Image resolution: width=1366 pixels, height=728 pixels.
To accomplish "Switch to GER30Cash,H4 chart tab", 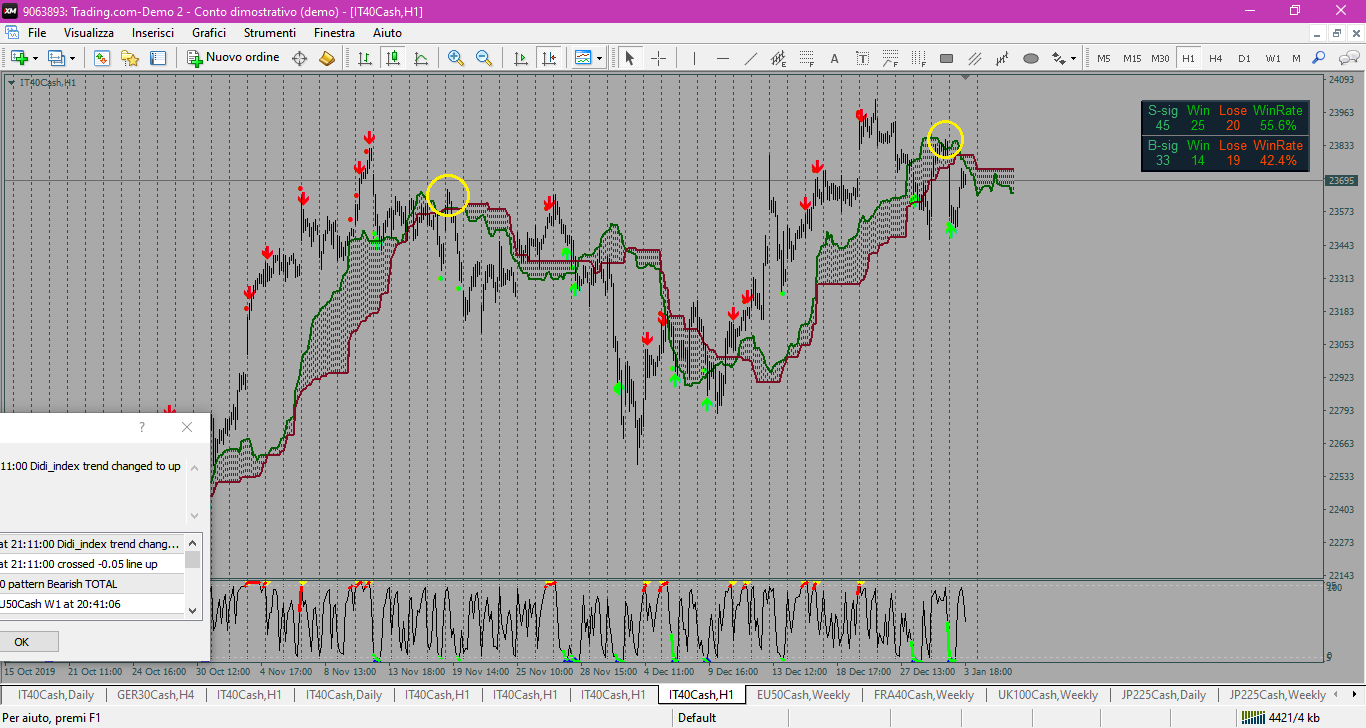I will coord(156,695).
